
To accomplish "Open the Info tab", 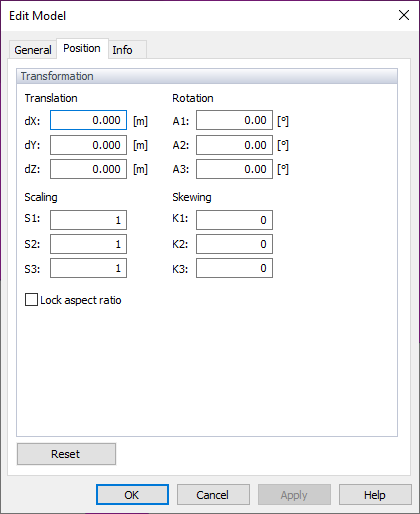I will (x=127, y=50).
